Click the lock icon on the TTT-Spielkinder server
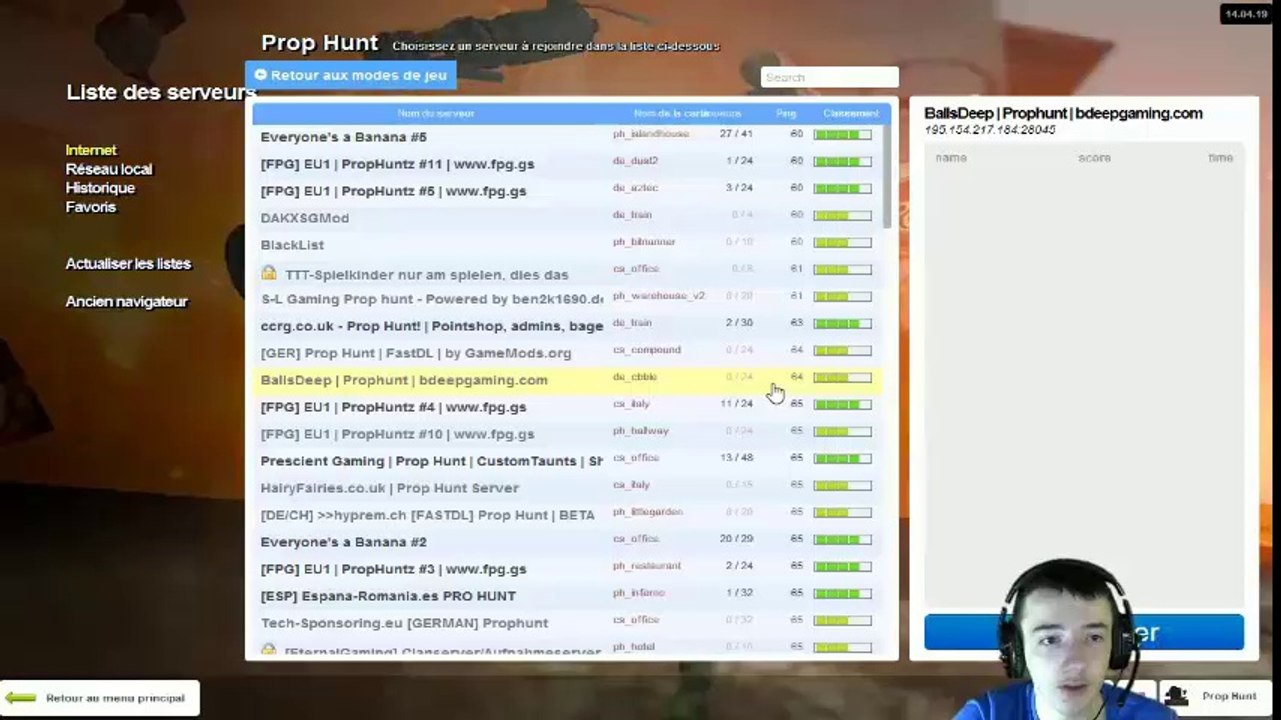This screenshot has width=1281, height=720. (x=269, y=273)
